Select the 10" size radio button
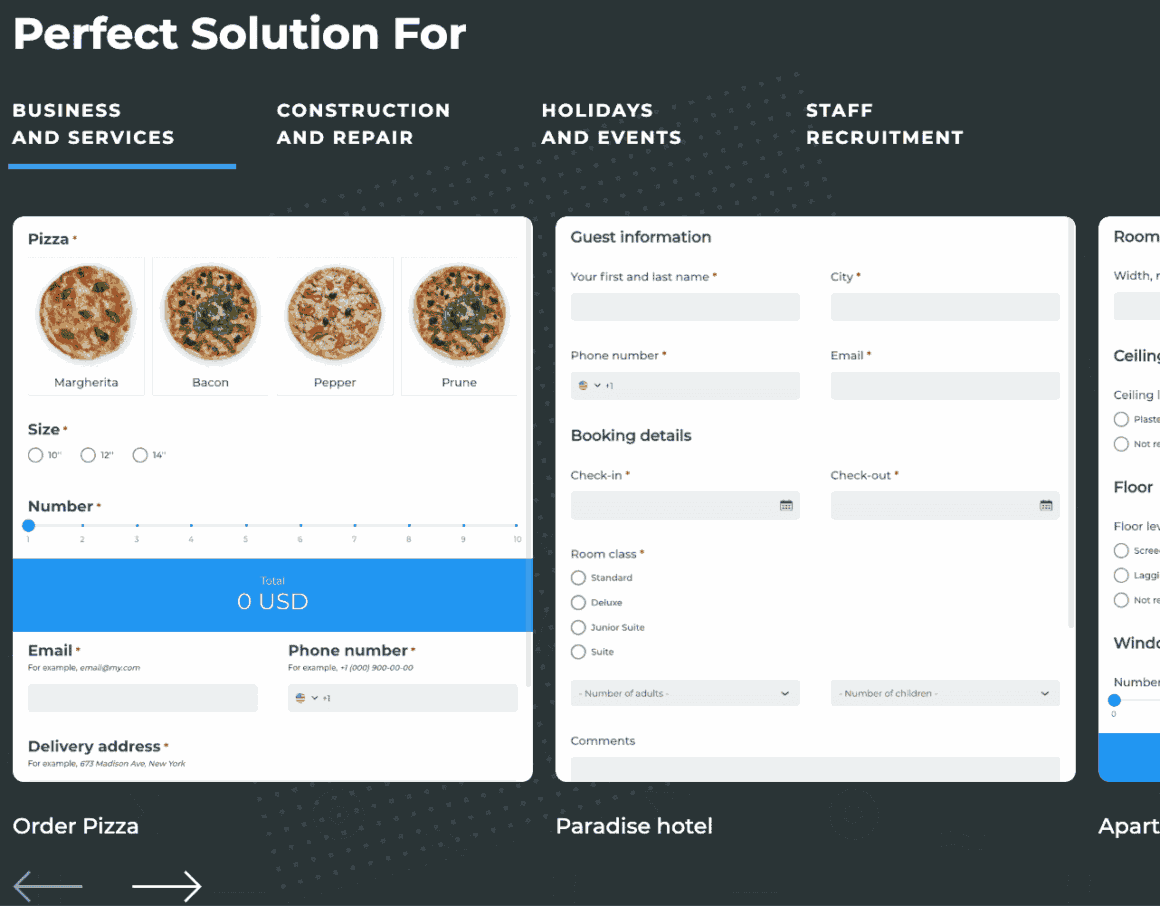 [36, 456]
